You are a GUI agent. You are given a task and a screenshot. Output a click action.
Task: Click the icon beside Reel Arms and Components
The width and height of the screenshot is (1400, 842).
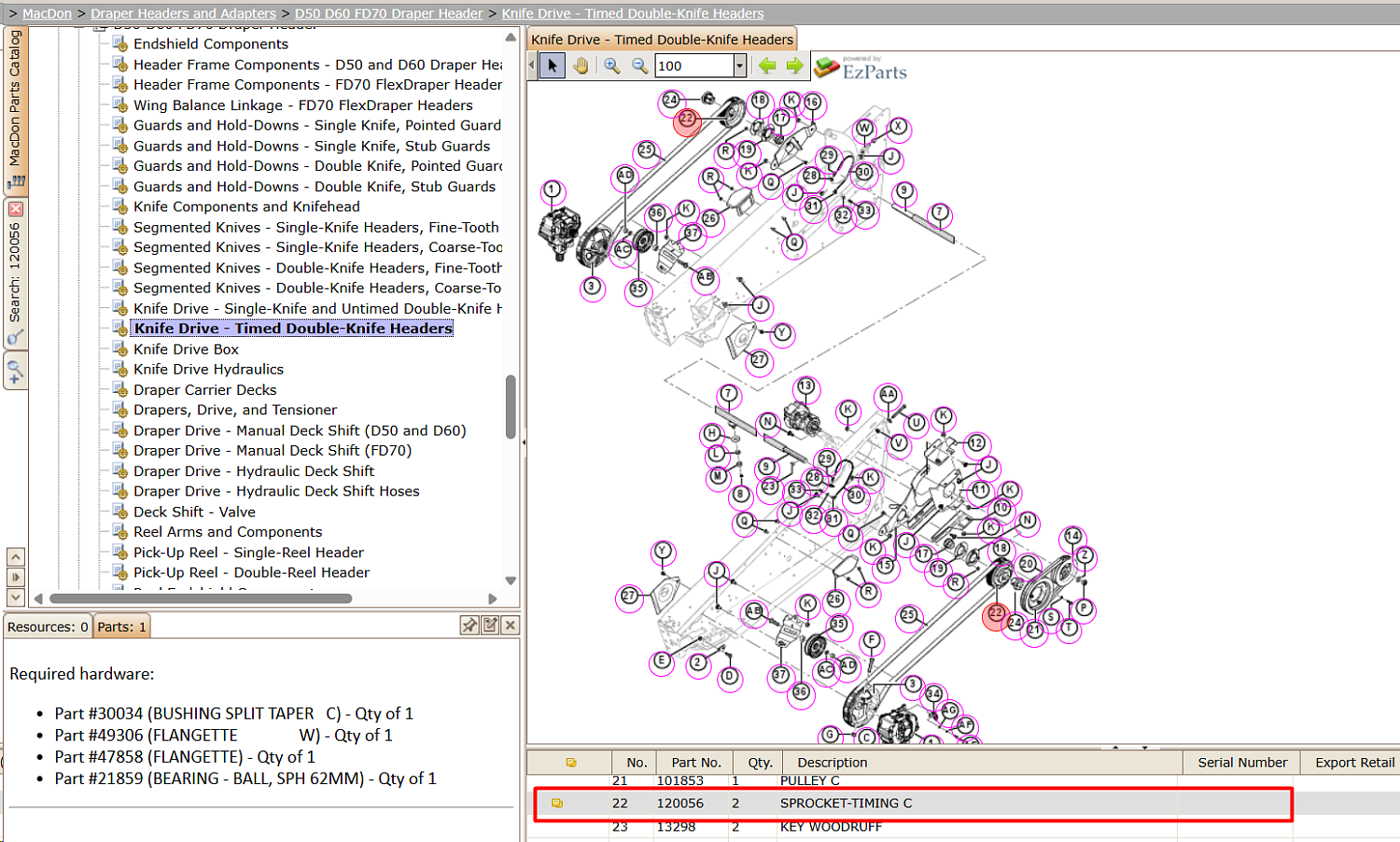119,532
